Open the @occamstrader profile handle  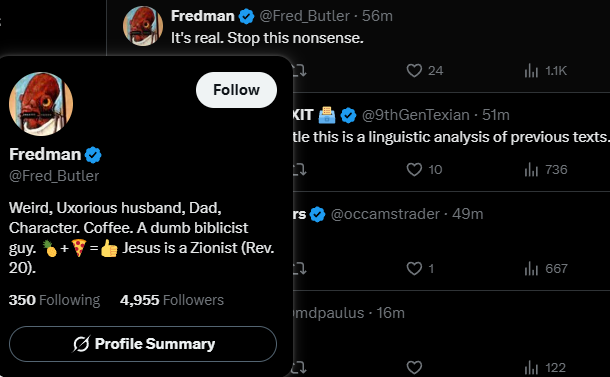(x=385, y=214)
